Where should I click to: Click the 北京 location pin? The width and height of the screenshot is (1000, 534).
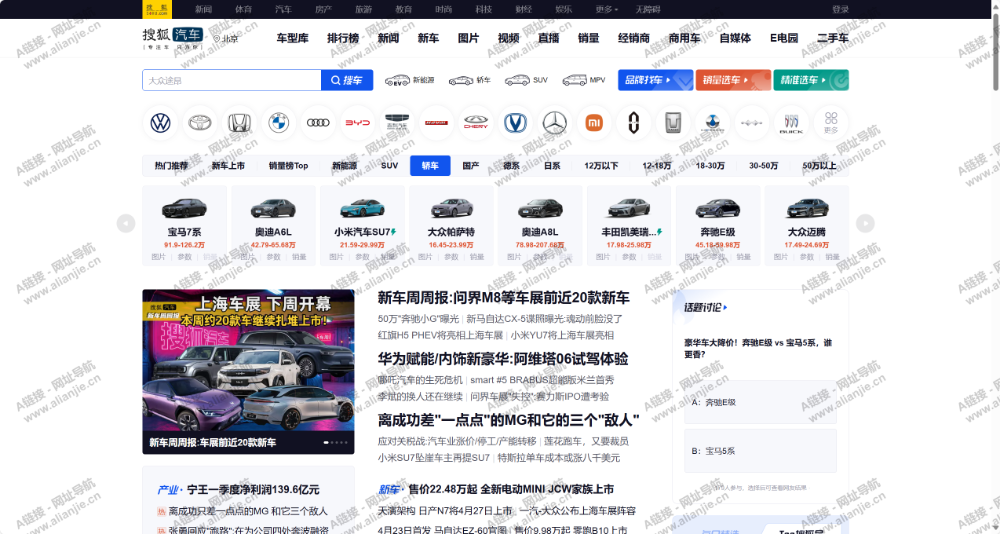(226, 39)
